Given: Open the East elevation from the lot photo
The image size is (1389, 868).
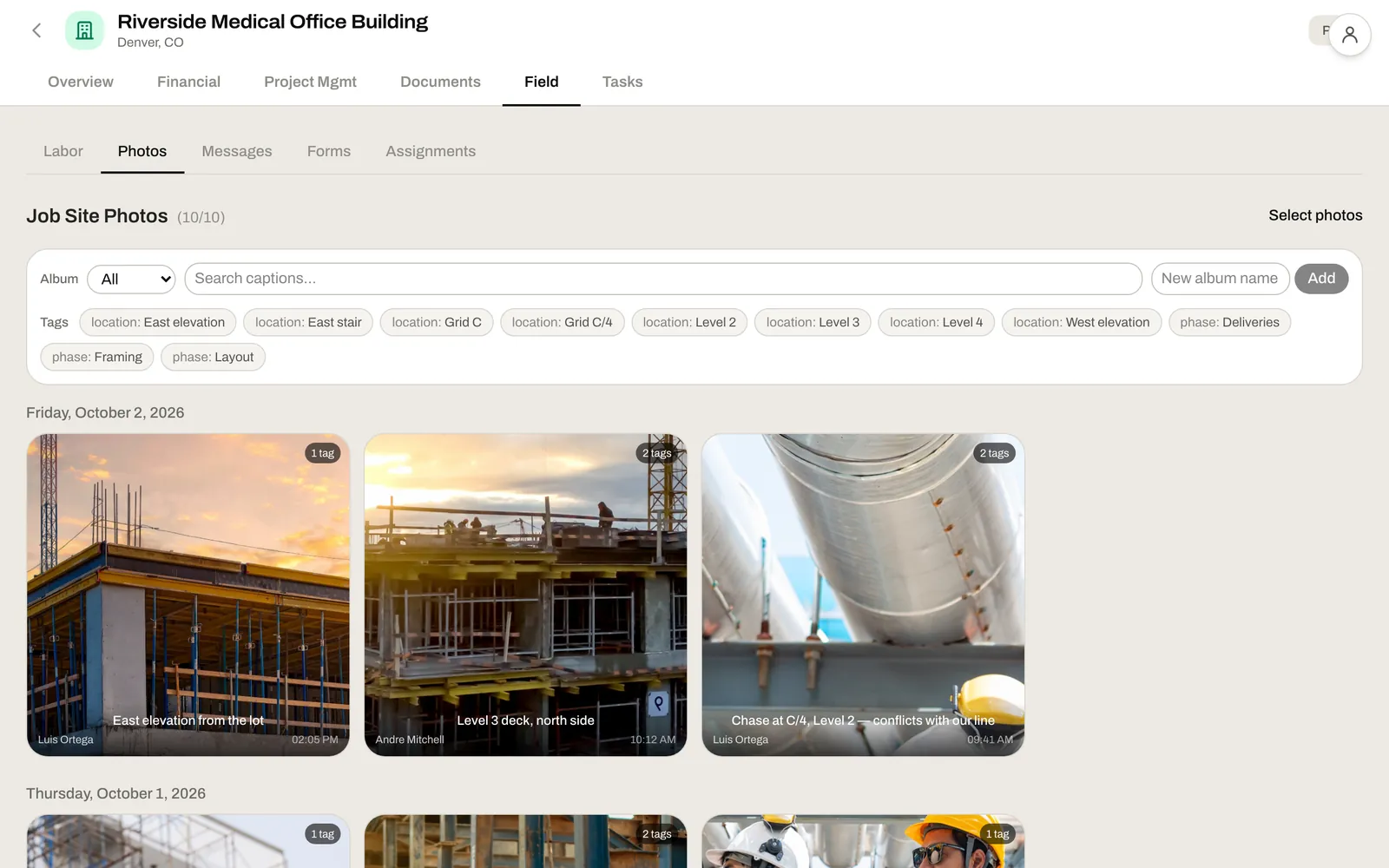Looking at the screenshot, I should [x=188, y=595].
